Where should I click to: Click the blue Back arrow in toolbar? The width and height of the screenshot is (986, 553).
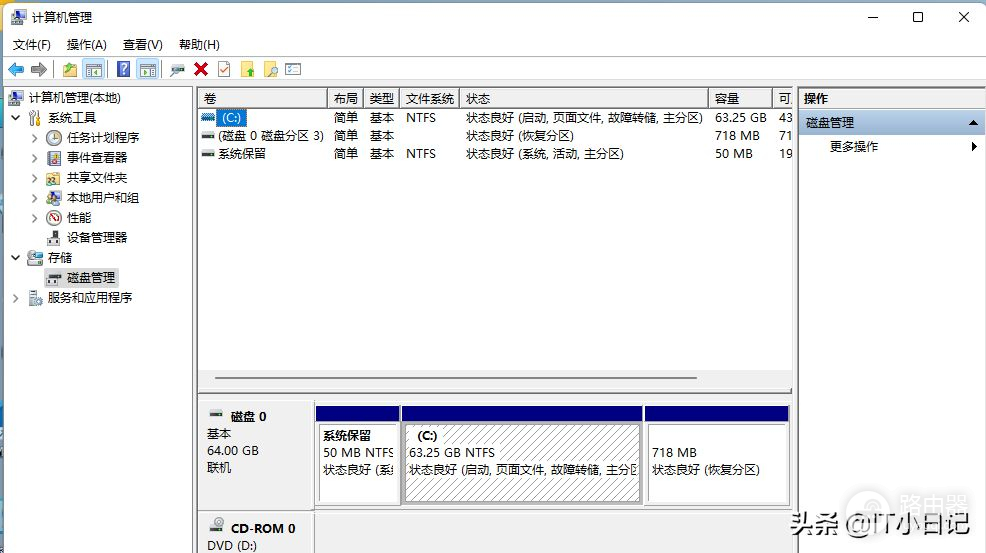16,69
